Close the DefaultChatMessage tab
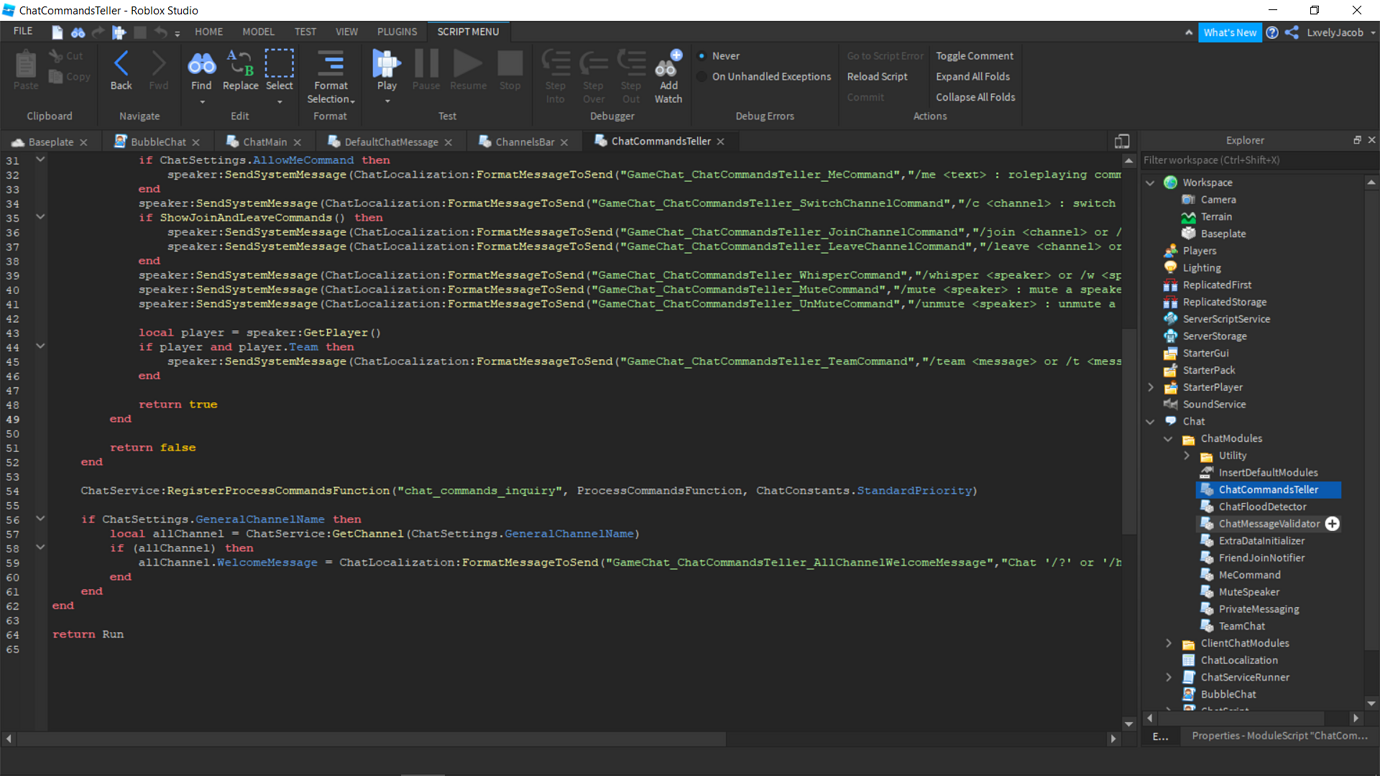Viewport: 1380px width, 776px height. point(448,142)
